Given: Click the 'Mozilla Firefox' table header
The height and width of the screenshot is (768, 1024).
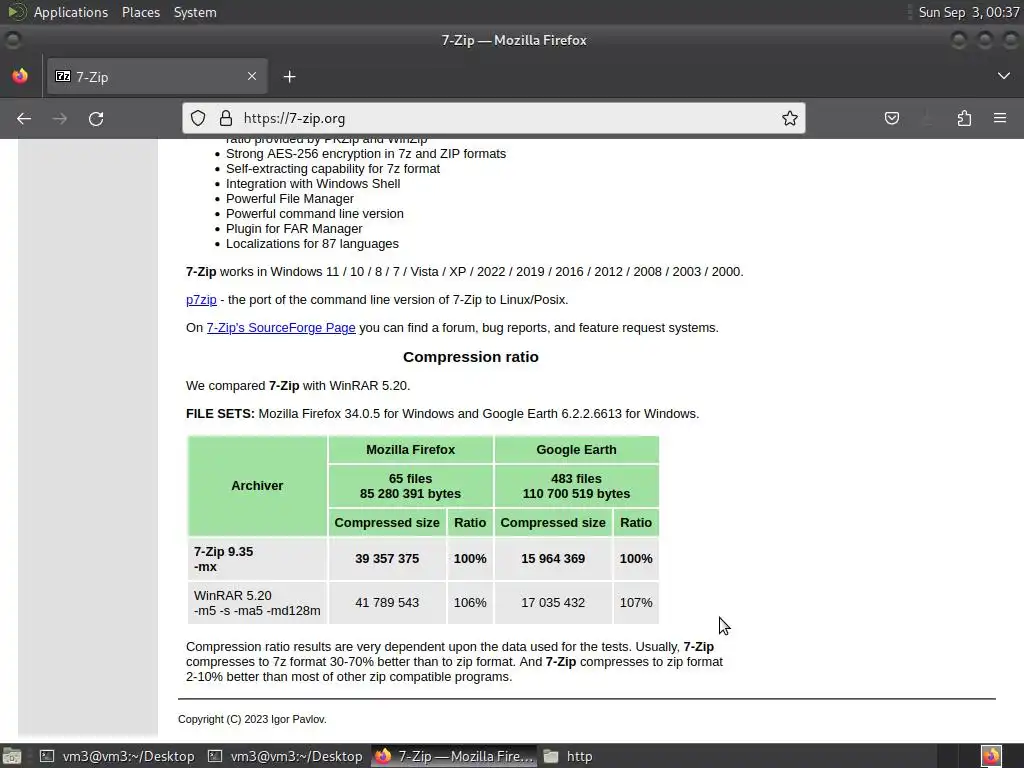Looking at the screenshot, I should [x=411, y=449].
